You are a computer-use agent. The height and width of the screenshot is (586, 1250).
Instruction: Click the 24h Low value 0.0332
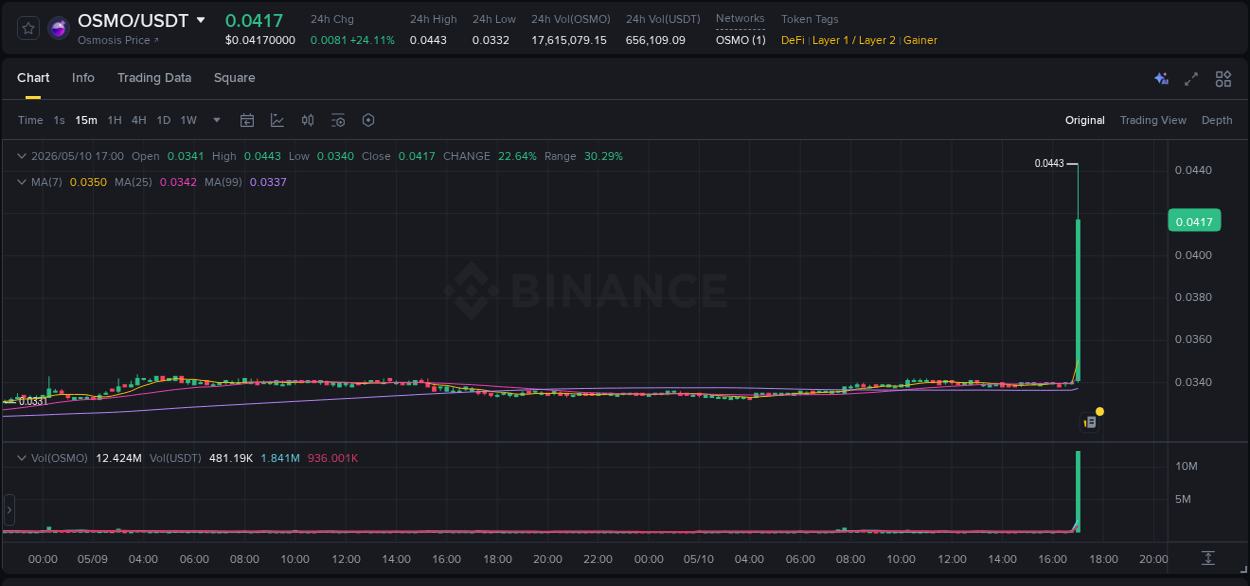coord(491,40)
